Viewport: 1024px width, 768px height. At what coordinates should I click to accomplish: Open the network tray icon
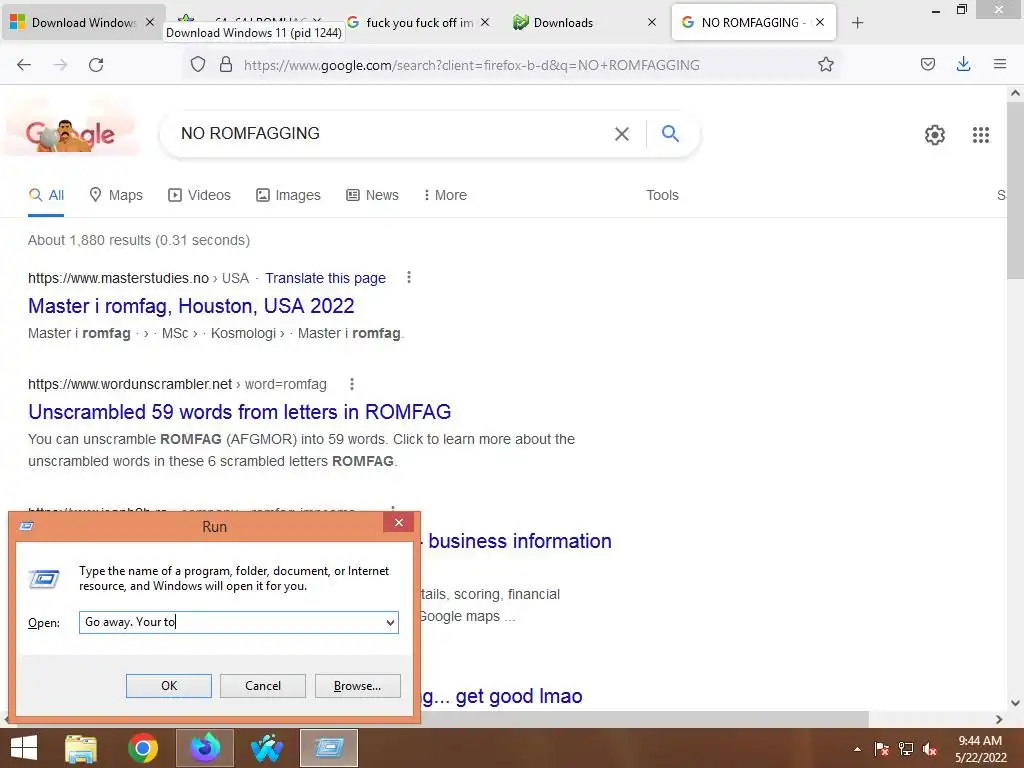point(906,749)
